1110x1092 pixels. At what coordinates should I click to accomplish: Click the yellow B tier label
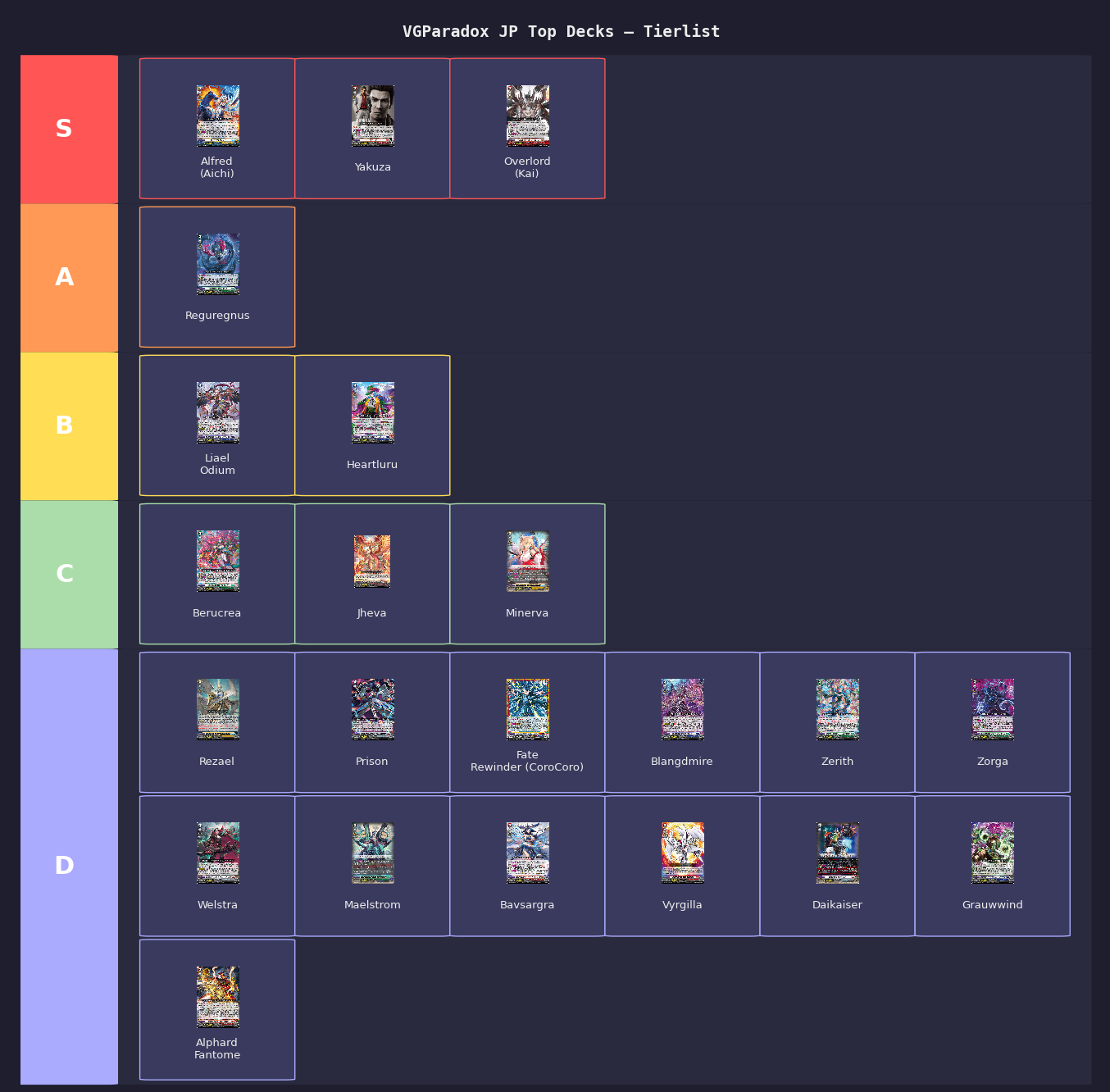[69, 426]
